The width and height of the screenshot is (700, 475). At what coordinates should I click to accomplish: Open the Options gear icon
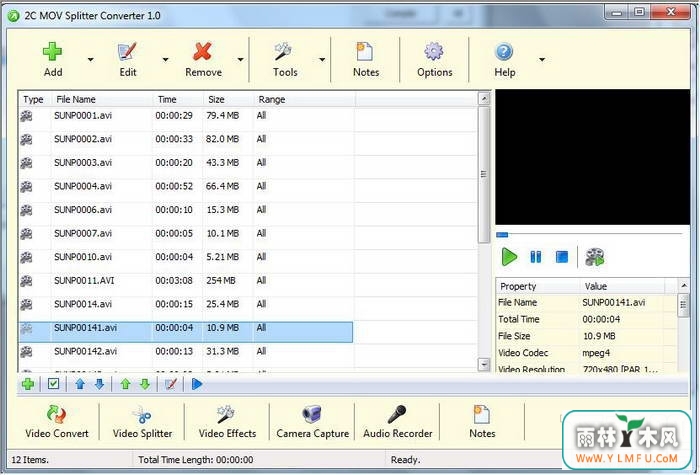[x=434, y=52]
